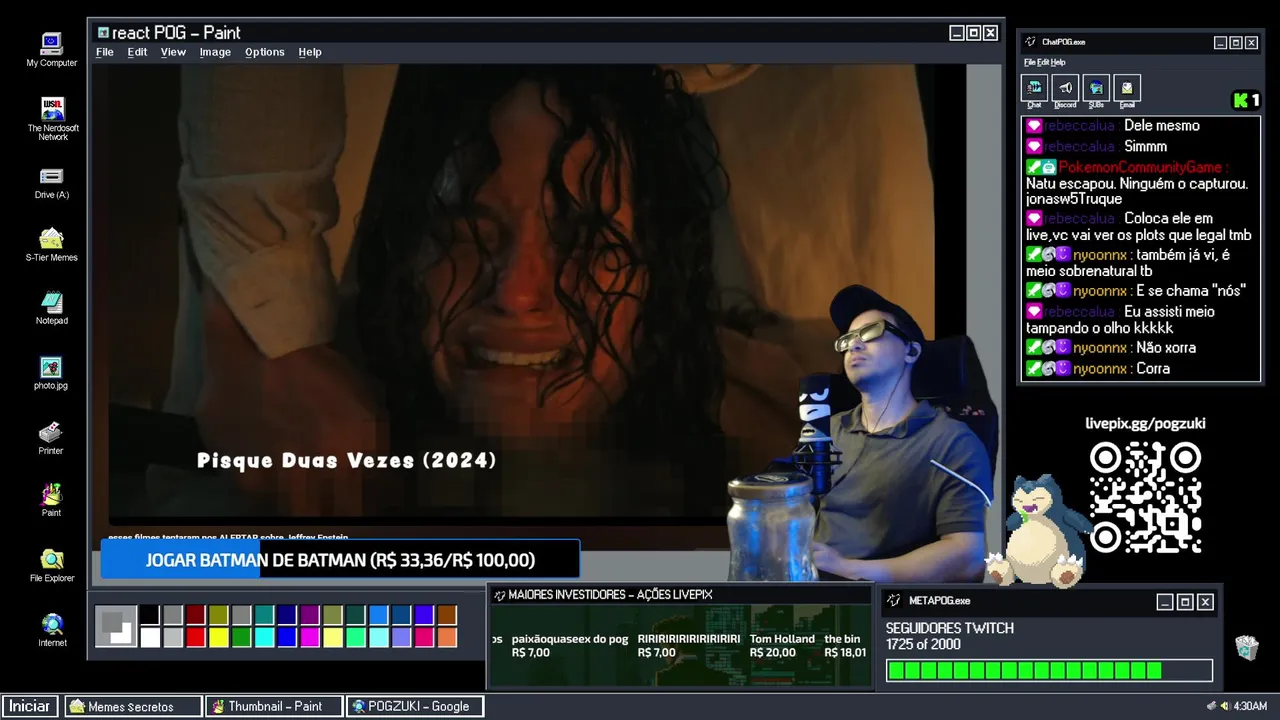Click the Jogar Batman donation goal bar
Viewport: 1280px width, 720px height.
[340, 560]
